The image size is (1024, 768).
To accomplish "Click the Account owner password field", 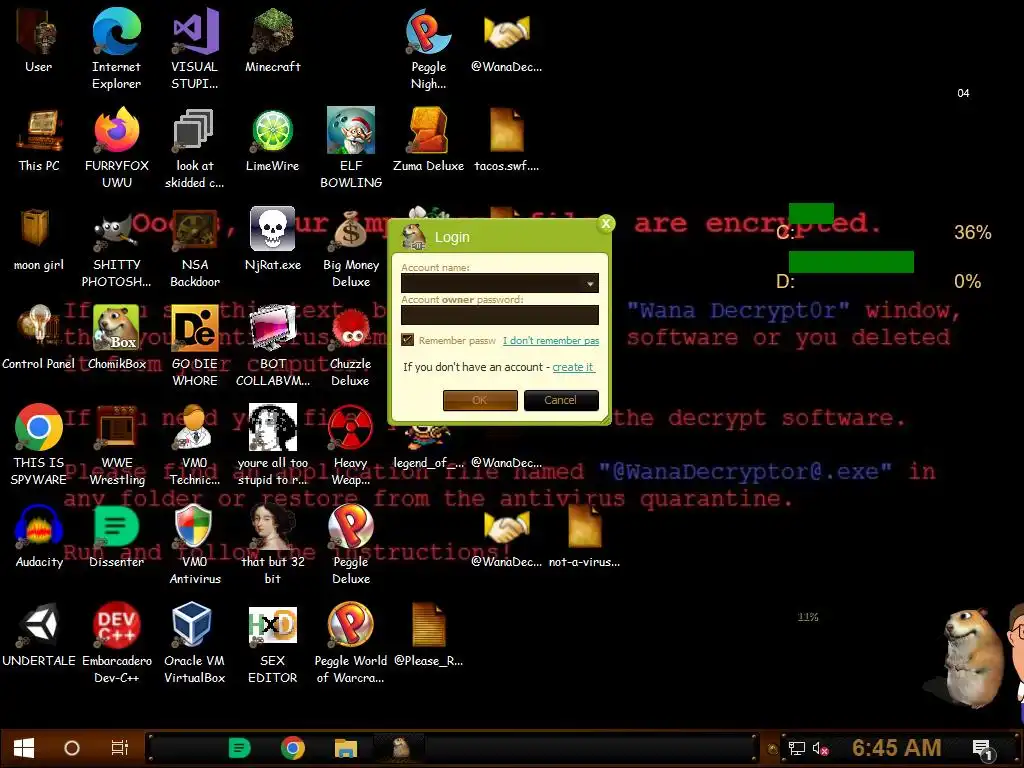I will coord(500,315).
